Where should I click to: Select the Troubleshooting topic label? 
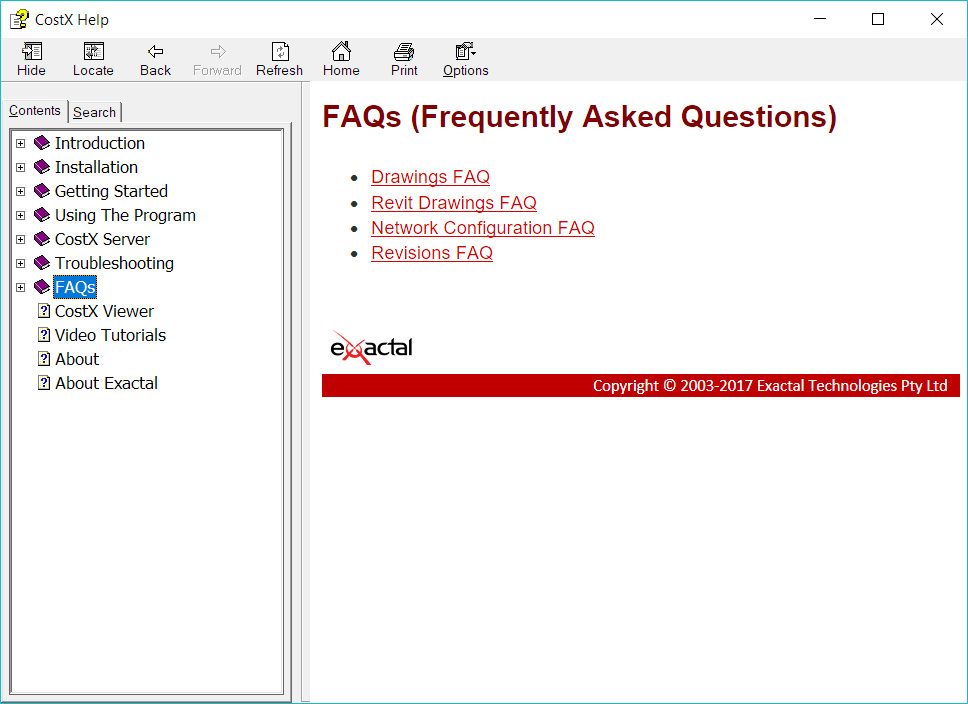pos(114,264)
